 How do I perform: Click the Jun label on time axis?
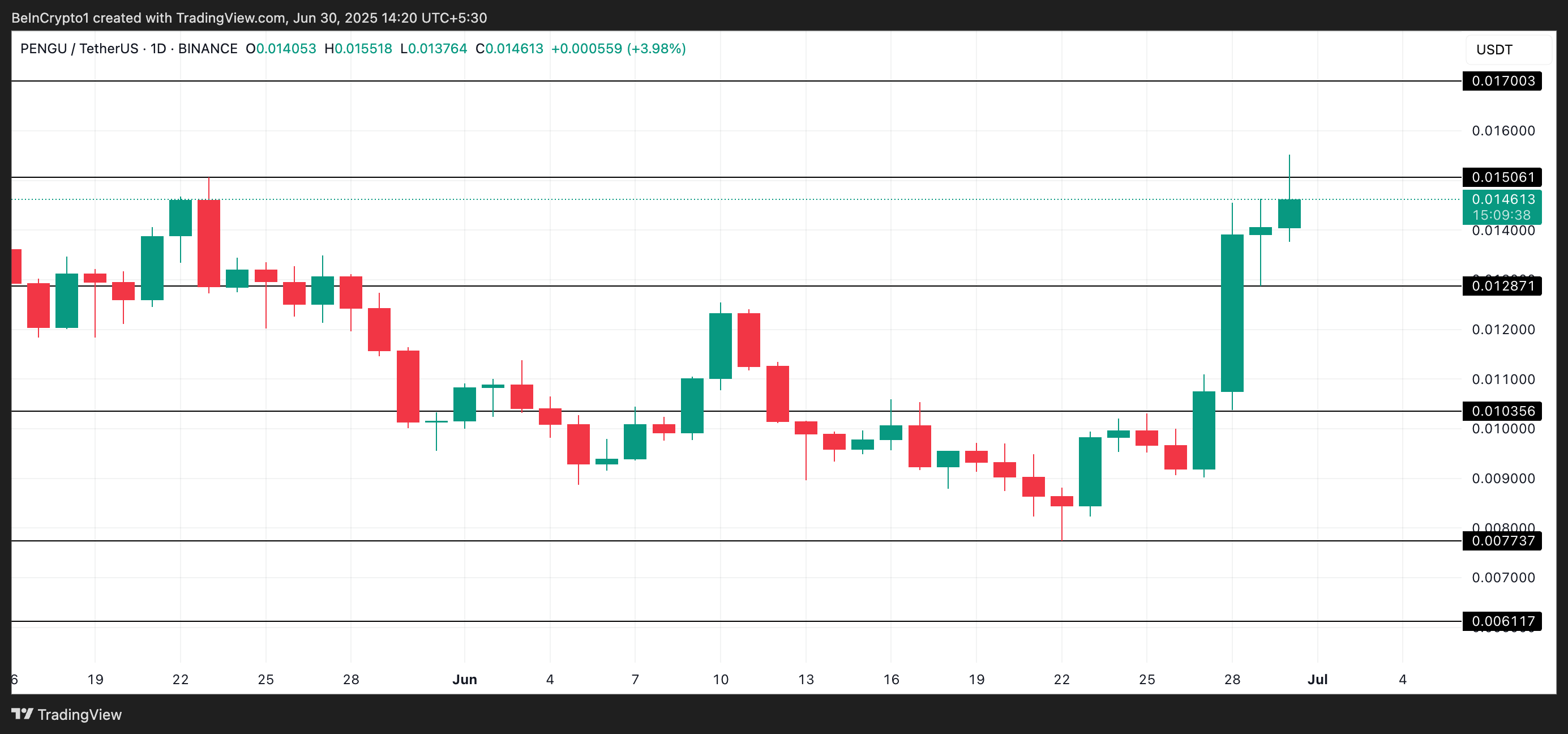point(464,679)
